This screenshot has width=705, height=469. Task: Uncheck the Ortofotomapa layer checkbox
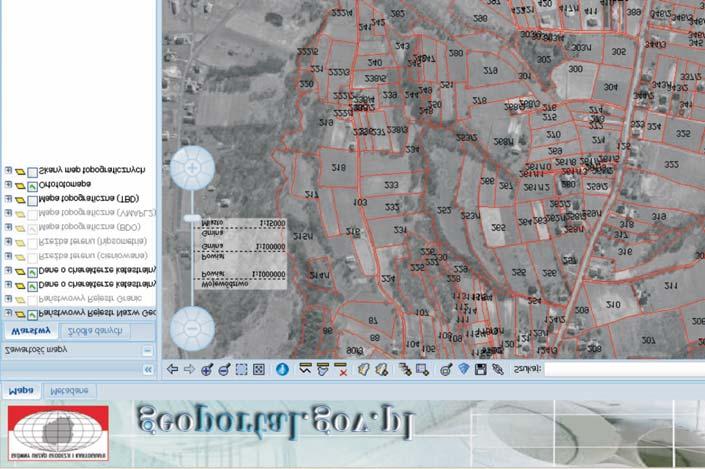pyautogui.click(x=32, y=186)
